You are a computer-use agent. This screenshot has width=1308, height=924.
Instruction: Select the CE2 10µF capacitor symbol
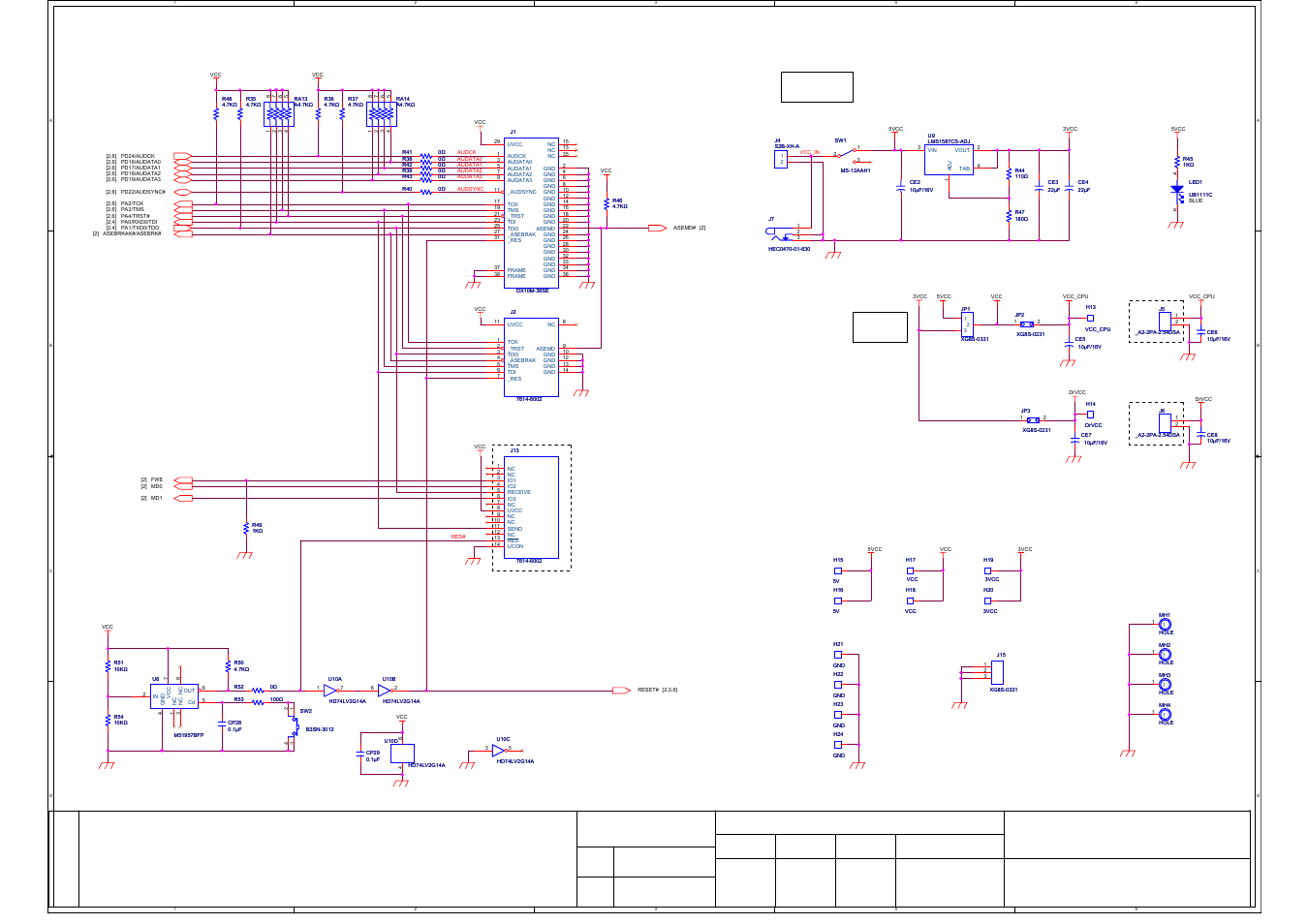(x=902, y=186)
